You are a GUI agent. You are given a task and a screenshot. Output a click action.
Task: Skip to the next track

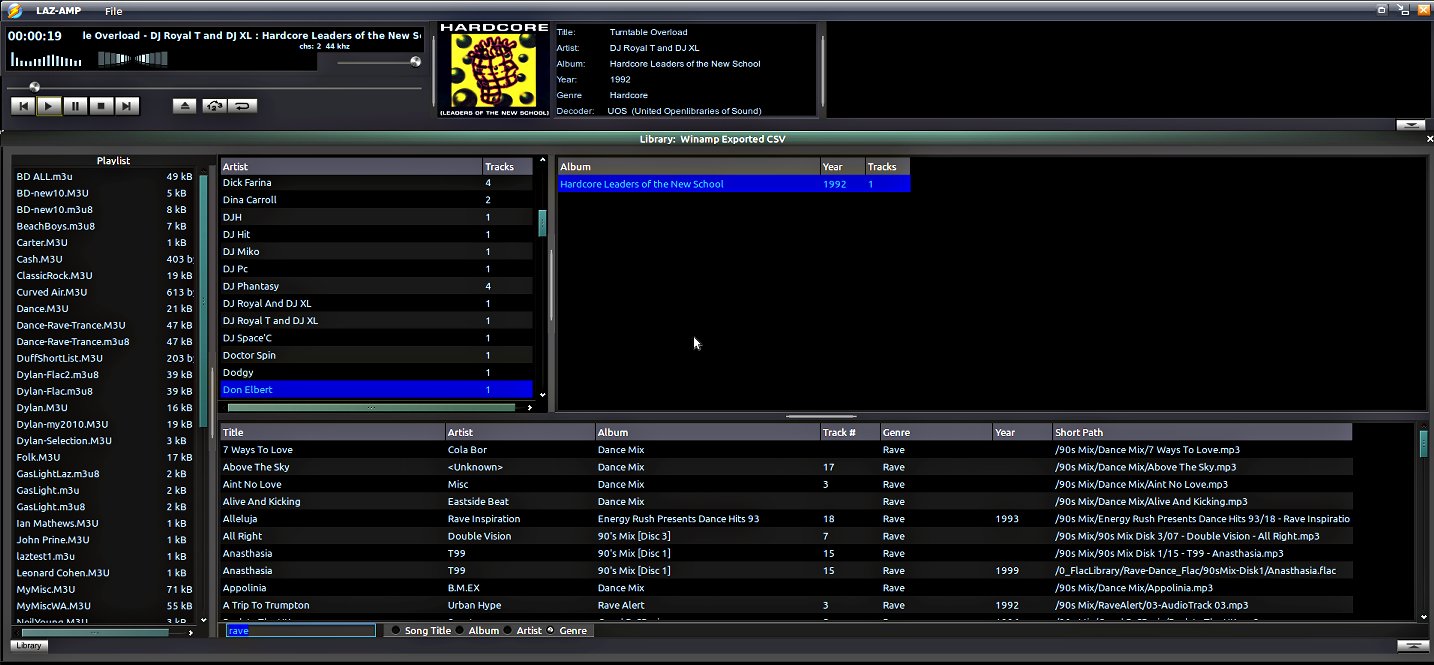(127, 105)
